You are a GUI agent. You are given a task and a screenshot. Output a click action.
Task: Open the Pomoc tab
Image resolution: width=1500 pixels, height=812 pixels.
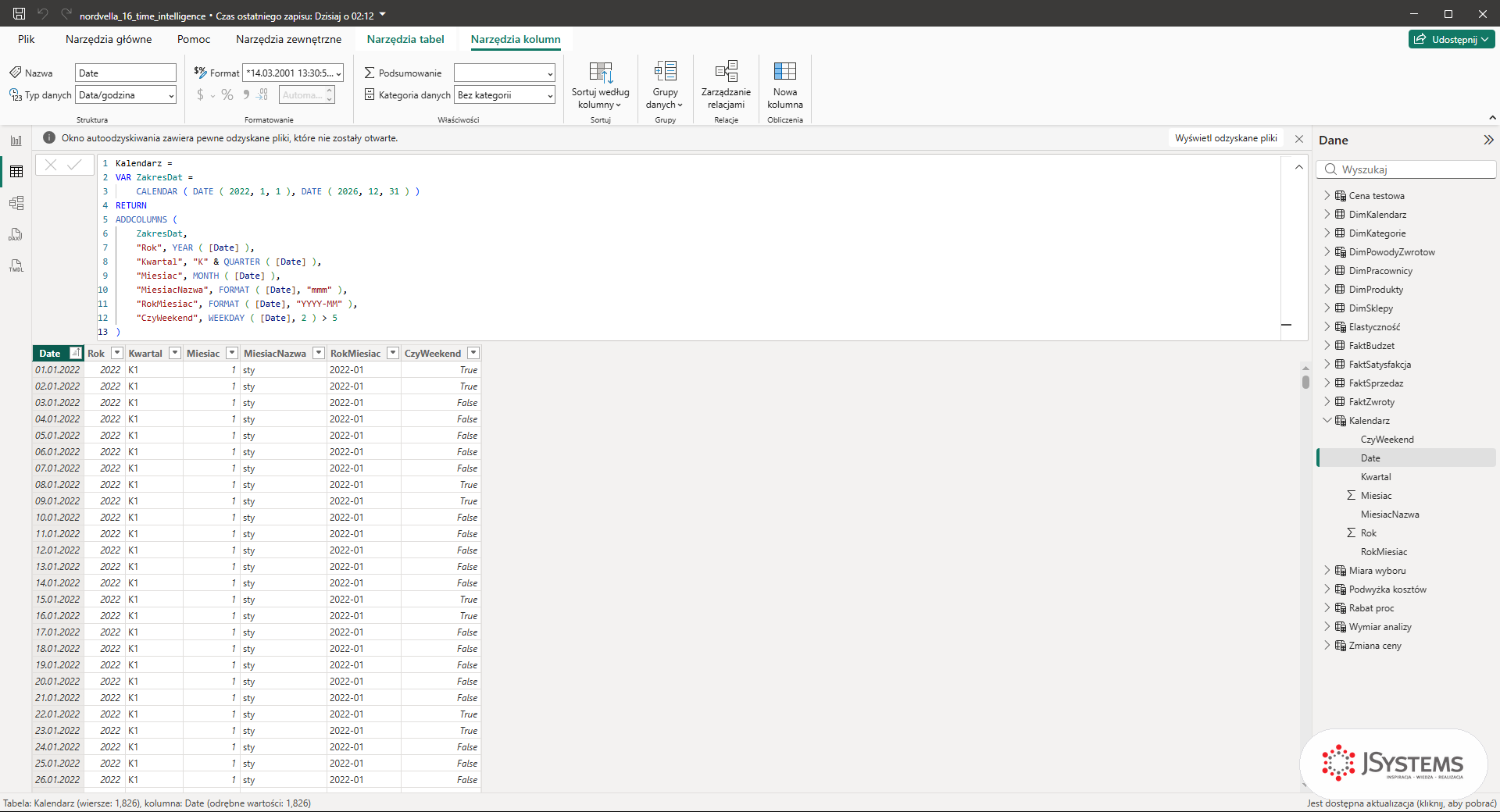(x=194, y=39)
